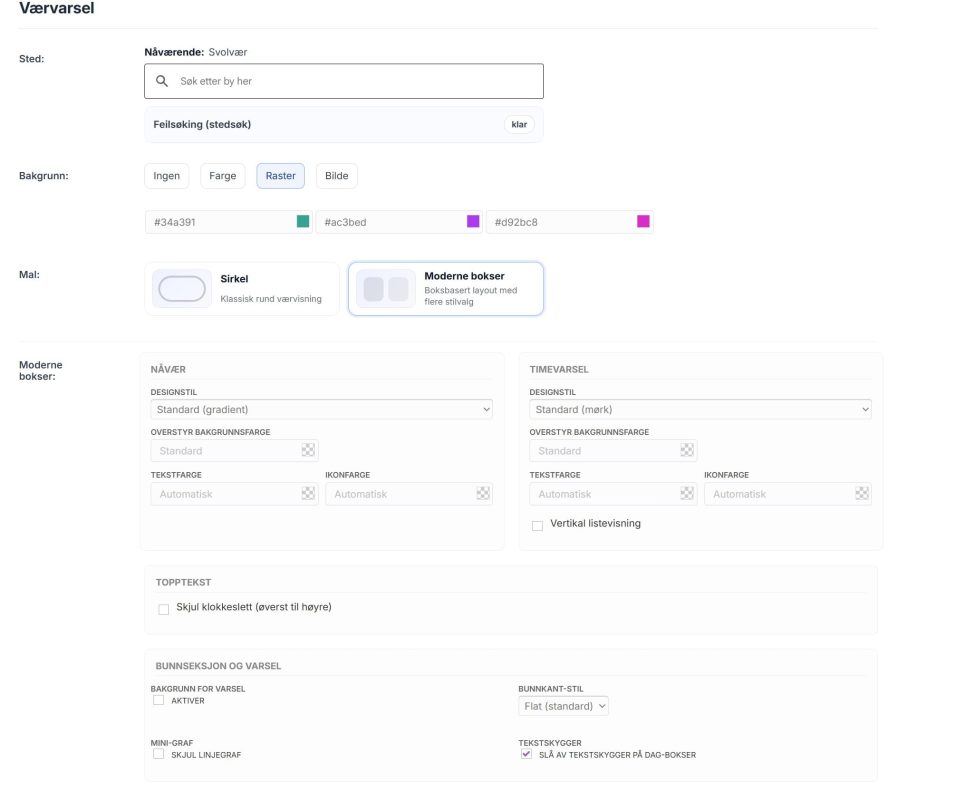Open the NÅVÆR Designstil dropdown
Viewport: 975px width, 800px height.
321,410
